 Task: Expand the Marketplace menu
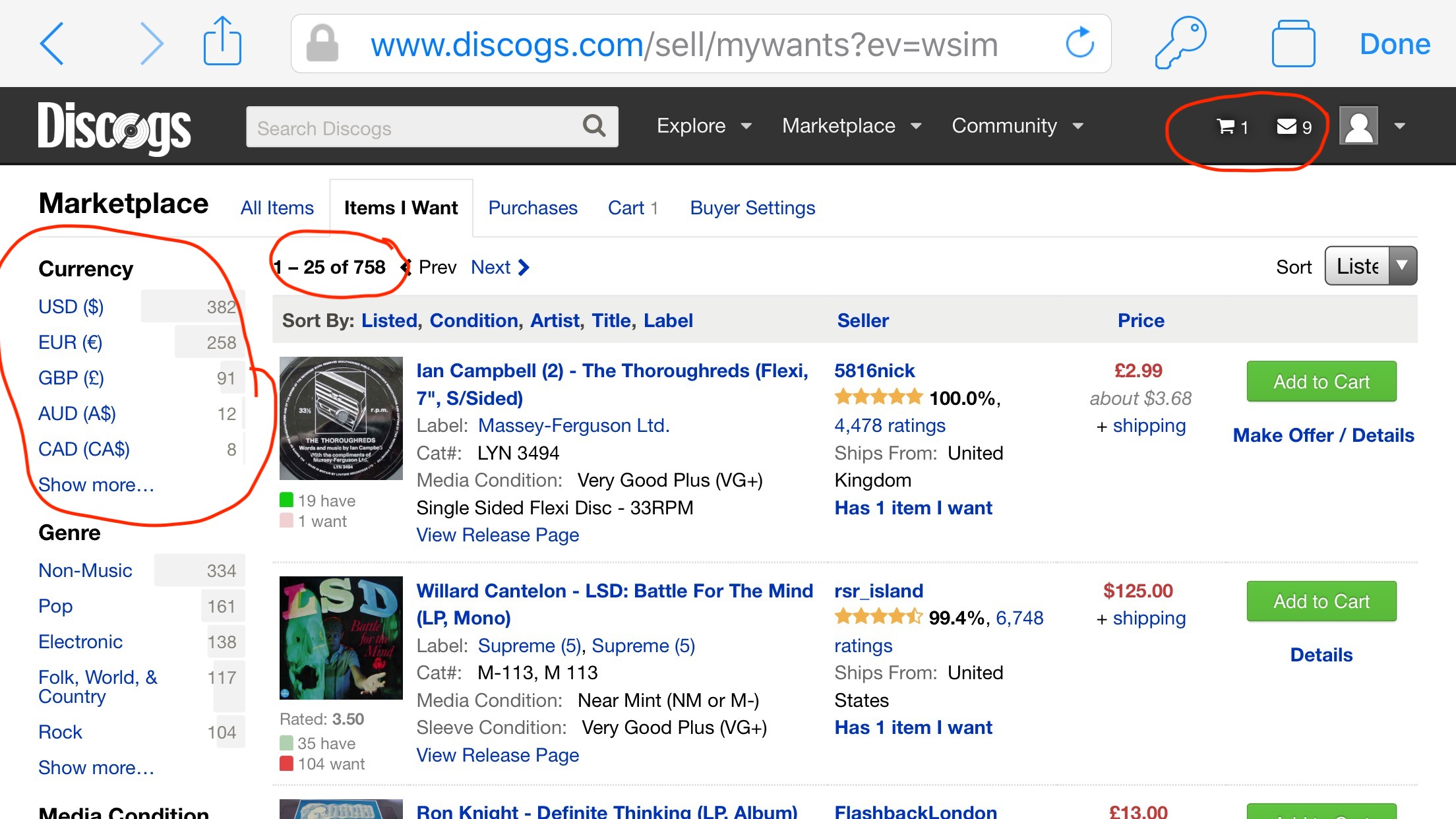[851, 126]
